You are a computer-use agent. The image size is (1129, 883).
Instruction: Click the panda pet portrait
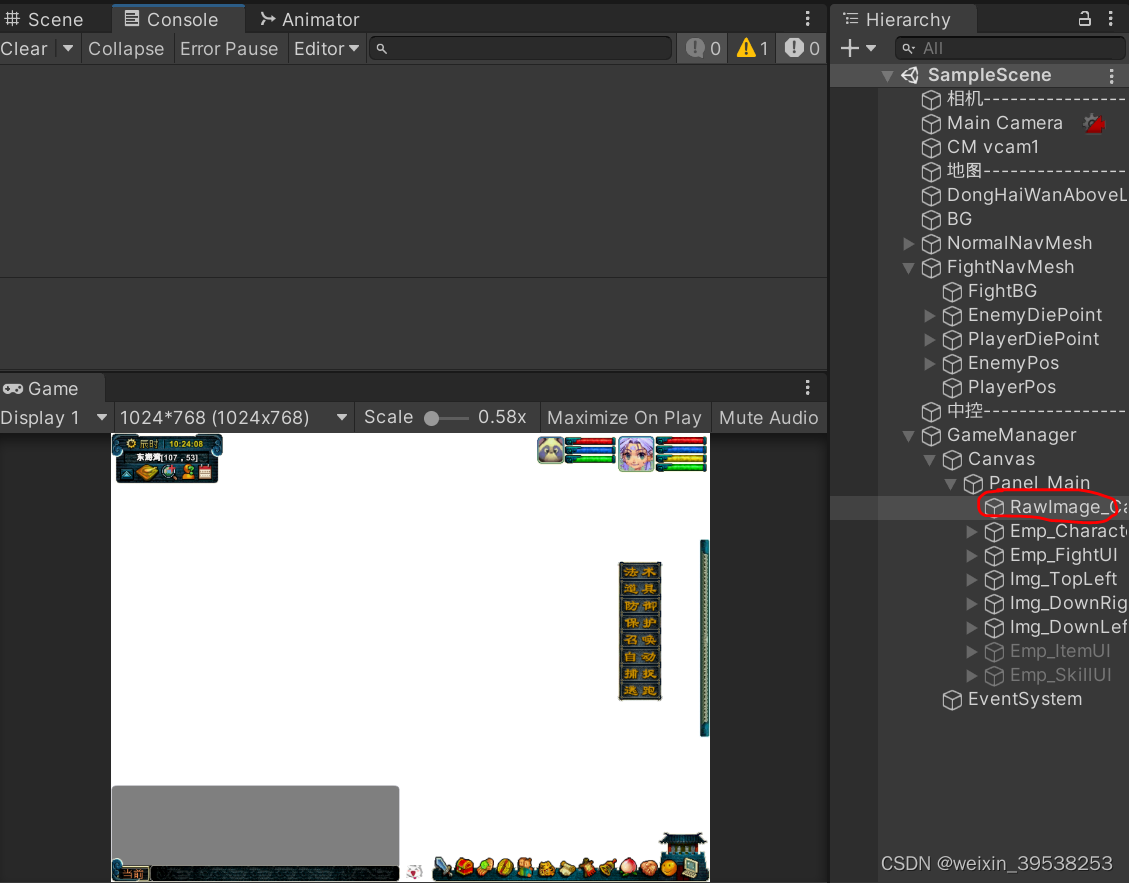pyautogui.click(x=550, y=450)
